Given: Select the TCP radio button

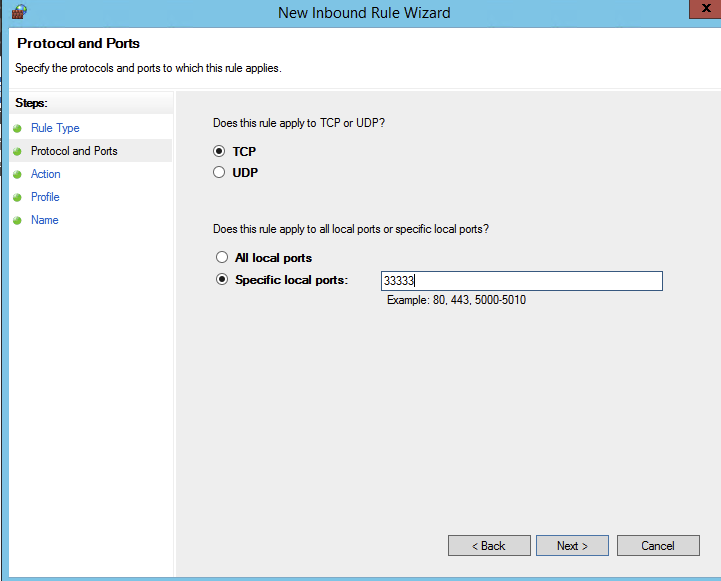Looking at the screenshot, I should pos(219,151).
